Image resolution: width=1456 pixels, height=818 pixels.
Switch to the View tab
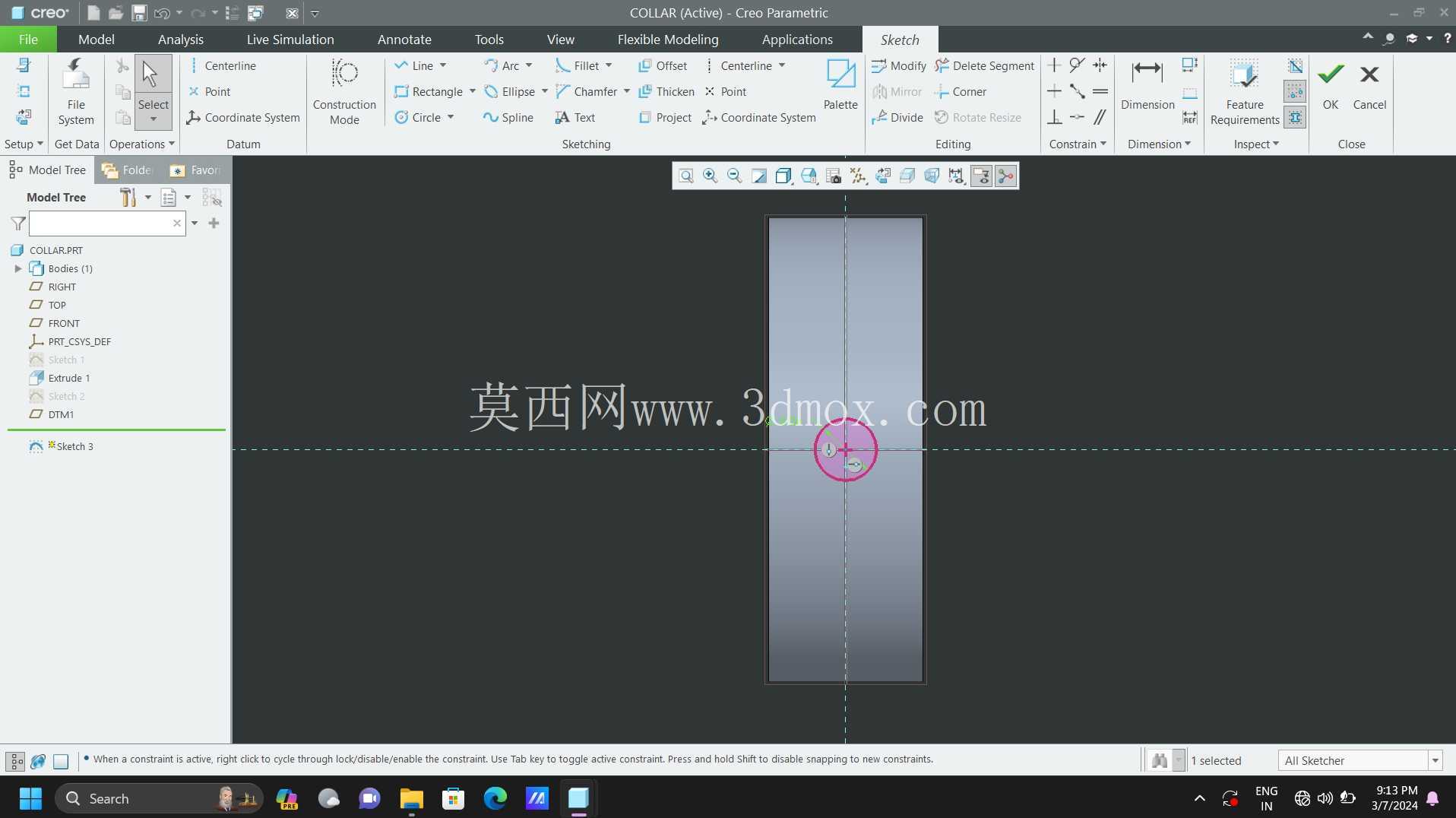pos(561,40)
